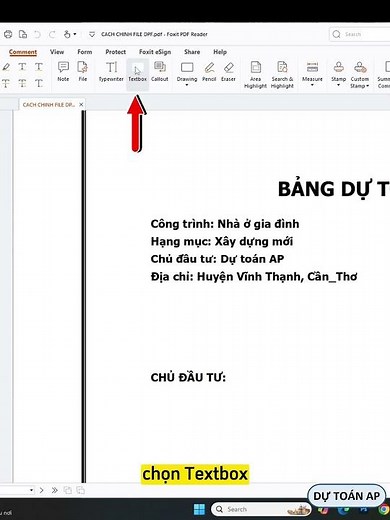The image size is (390, 520).
Task: Open the customize quick access toolbar arrow
Action: (x=92, y=34)
